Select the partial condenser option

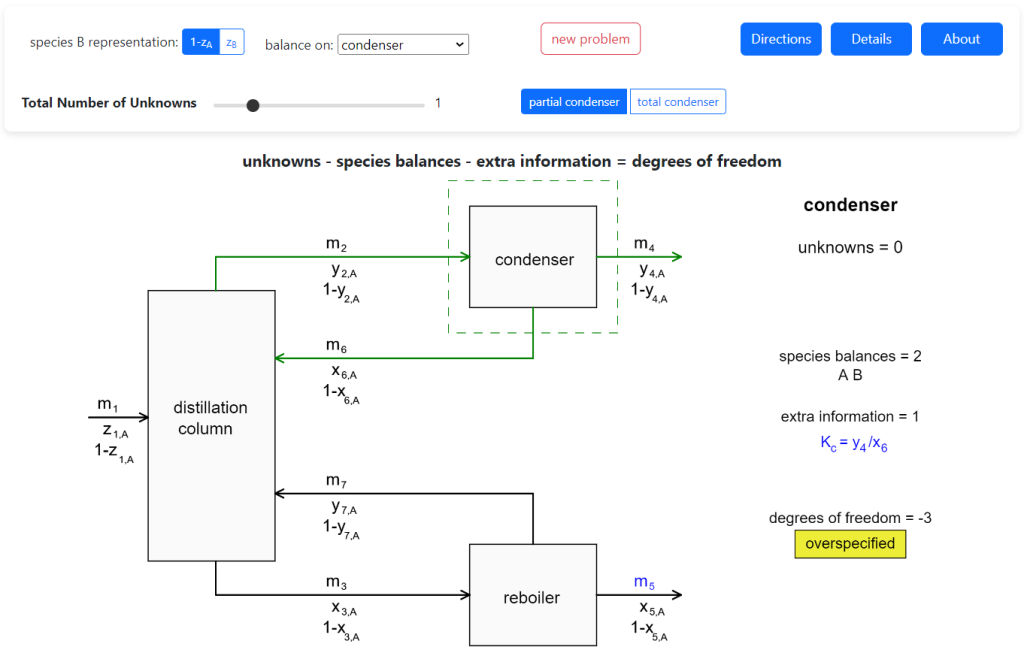click(x=574, y=102)
